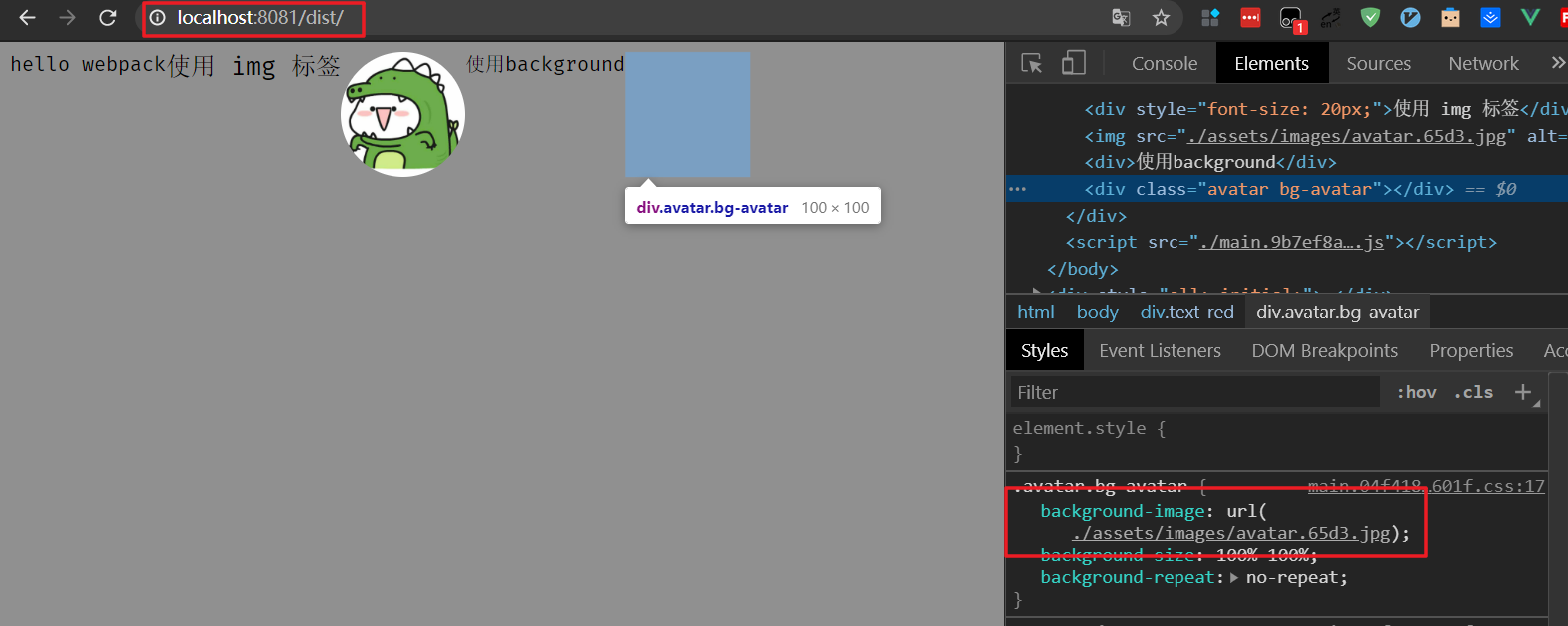Toggle the device toolbar in DevTools

click(x=1074, y=63)
